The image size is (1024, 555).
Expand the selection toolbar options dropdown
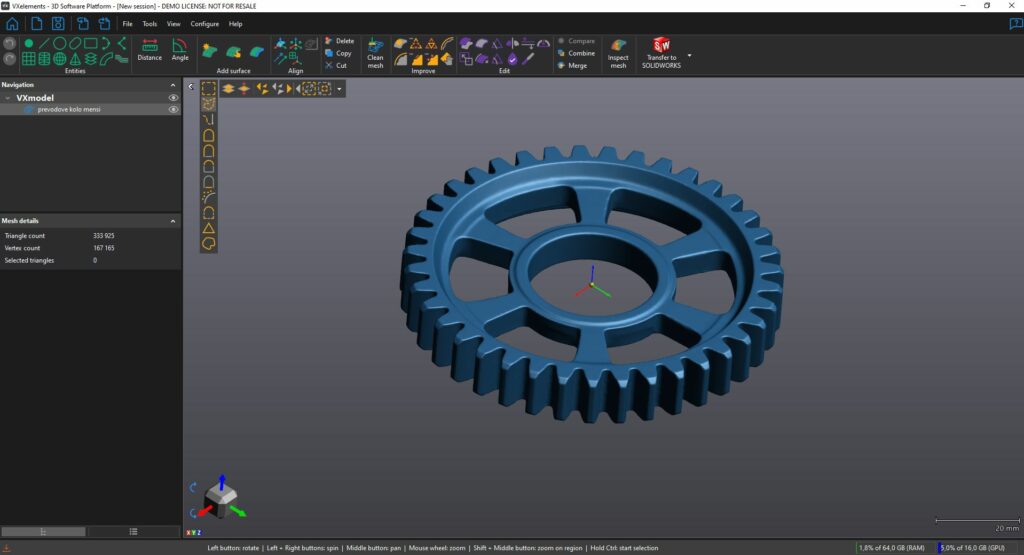tap(340, 89)
